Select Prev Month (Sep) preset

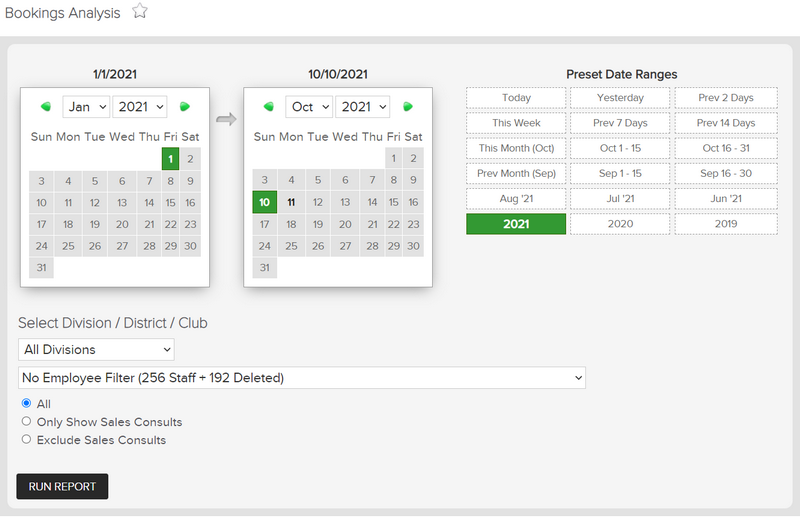tap(516, 174)
